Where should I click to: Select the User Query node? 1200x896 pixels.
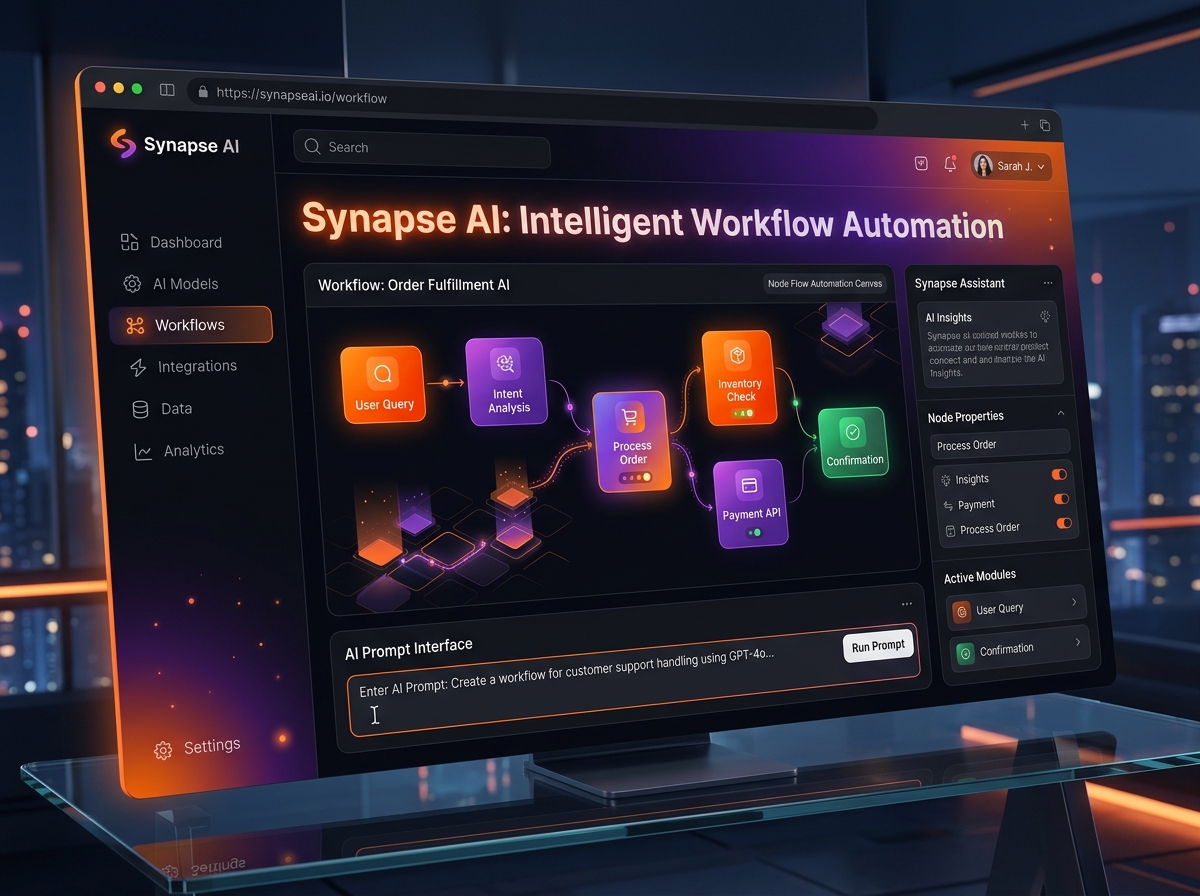[x=383, y=384]
